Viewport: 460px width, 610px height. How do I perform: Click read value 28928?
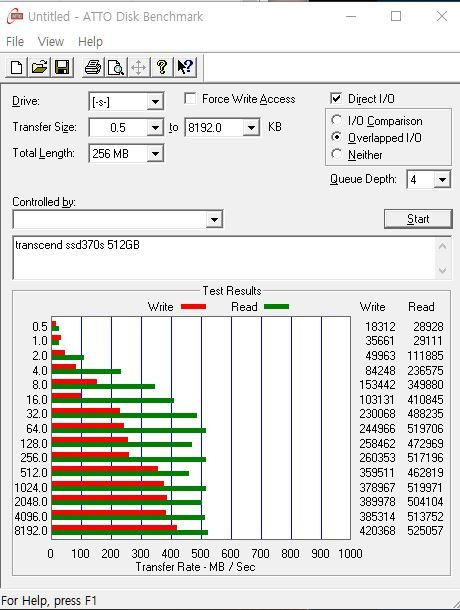(428, 327)
